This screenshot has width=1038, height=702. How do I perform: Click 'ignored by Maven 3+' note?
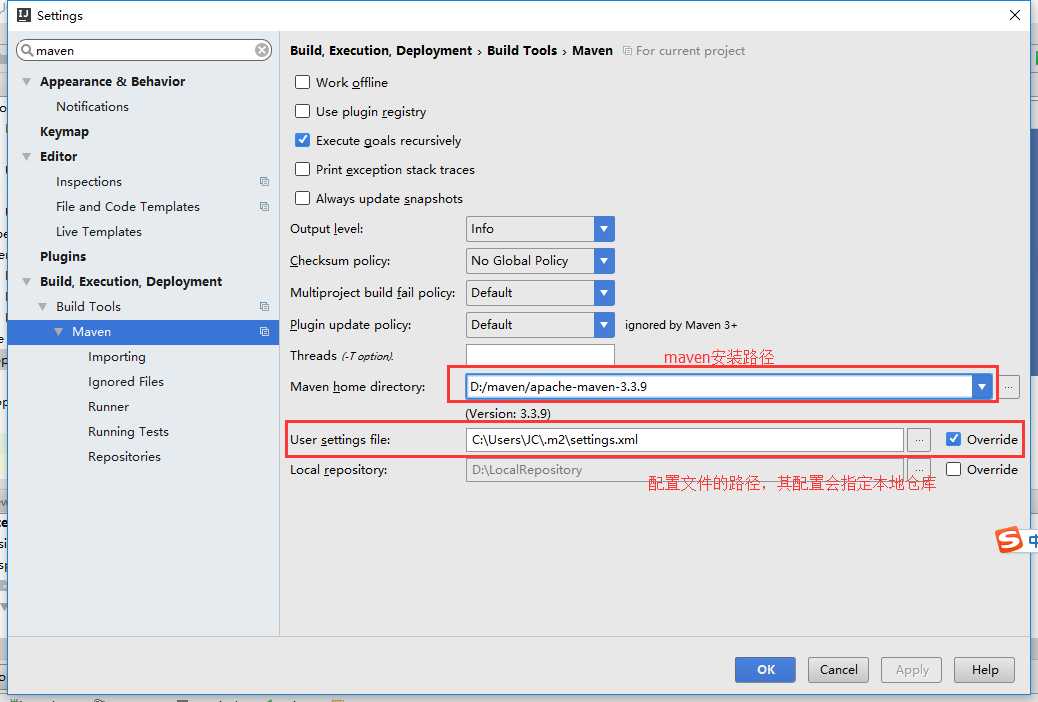[x=681, y=325]
